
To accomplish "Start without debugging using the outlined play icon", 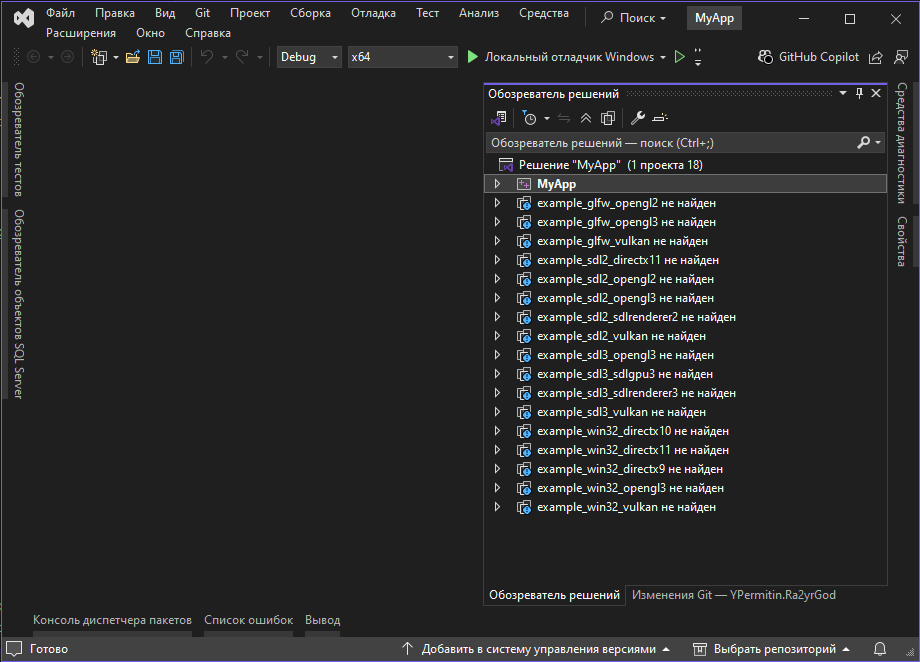I will pos(679,57).
